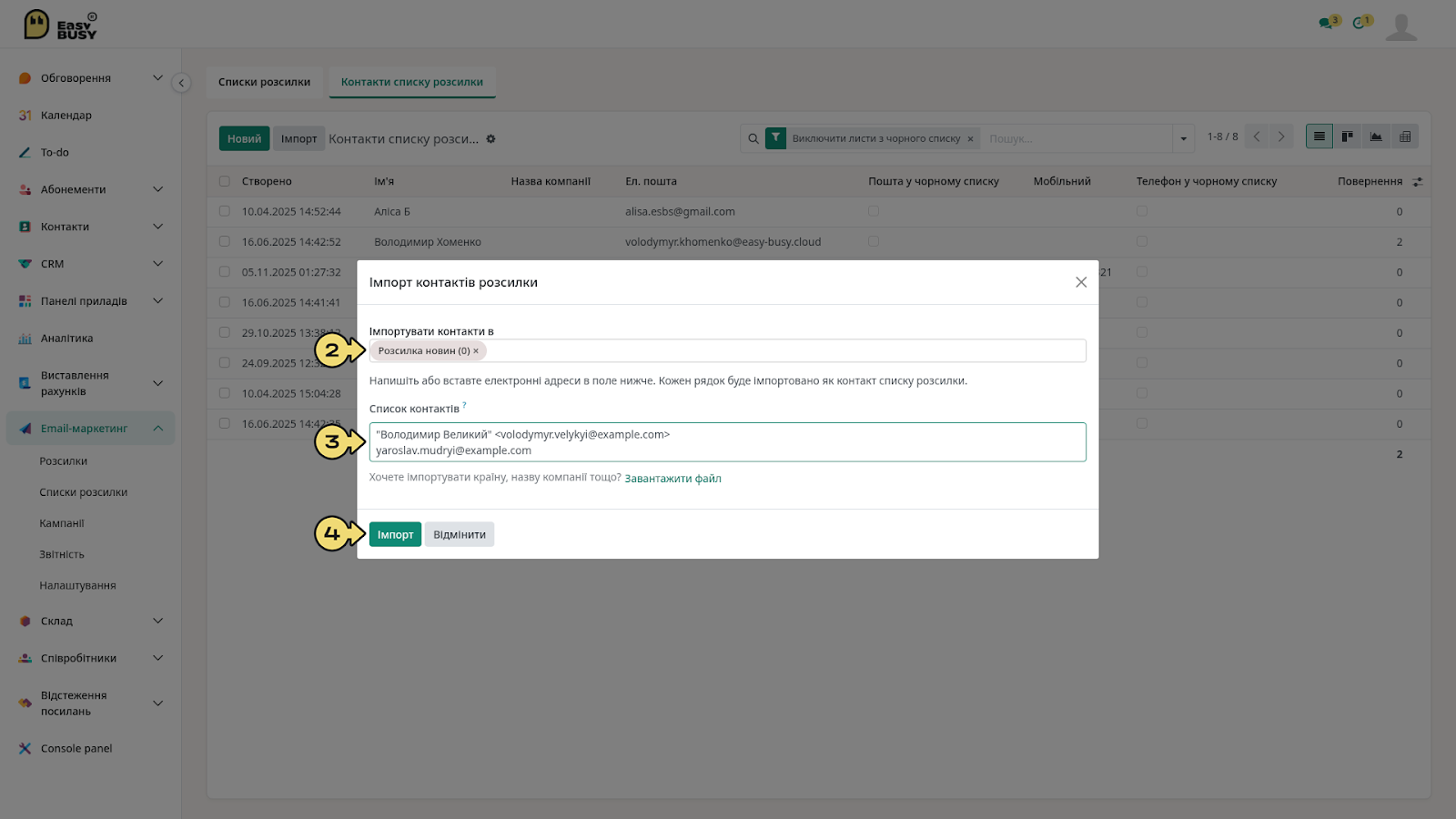Viewport: 1456px width, 819px height.
Task: Select checkbox for row 05.11.2025 01:27:32
Action: click(225, 272)
